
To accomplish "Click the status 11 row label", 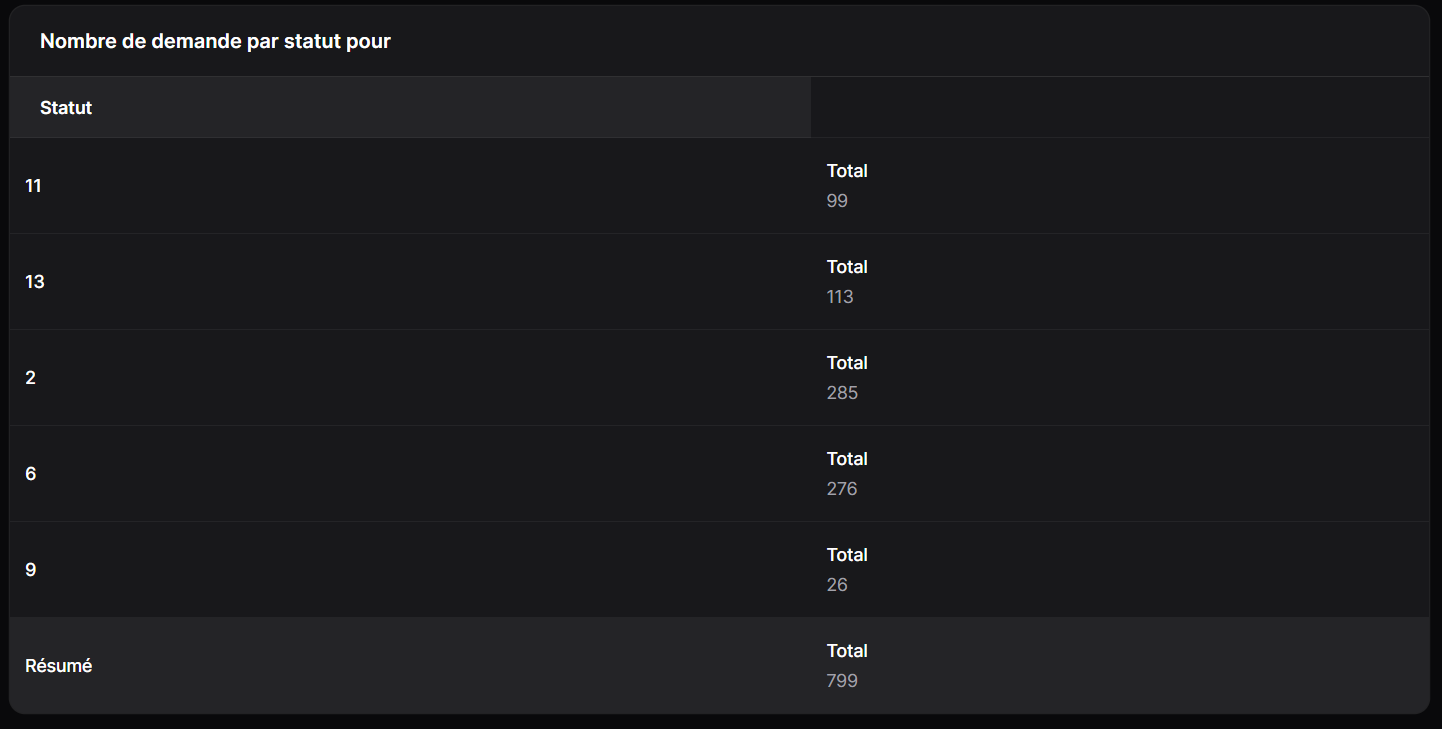I will (33, 185).
